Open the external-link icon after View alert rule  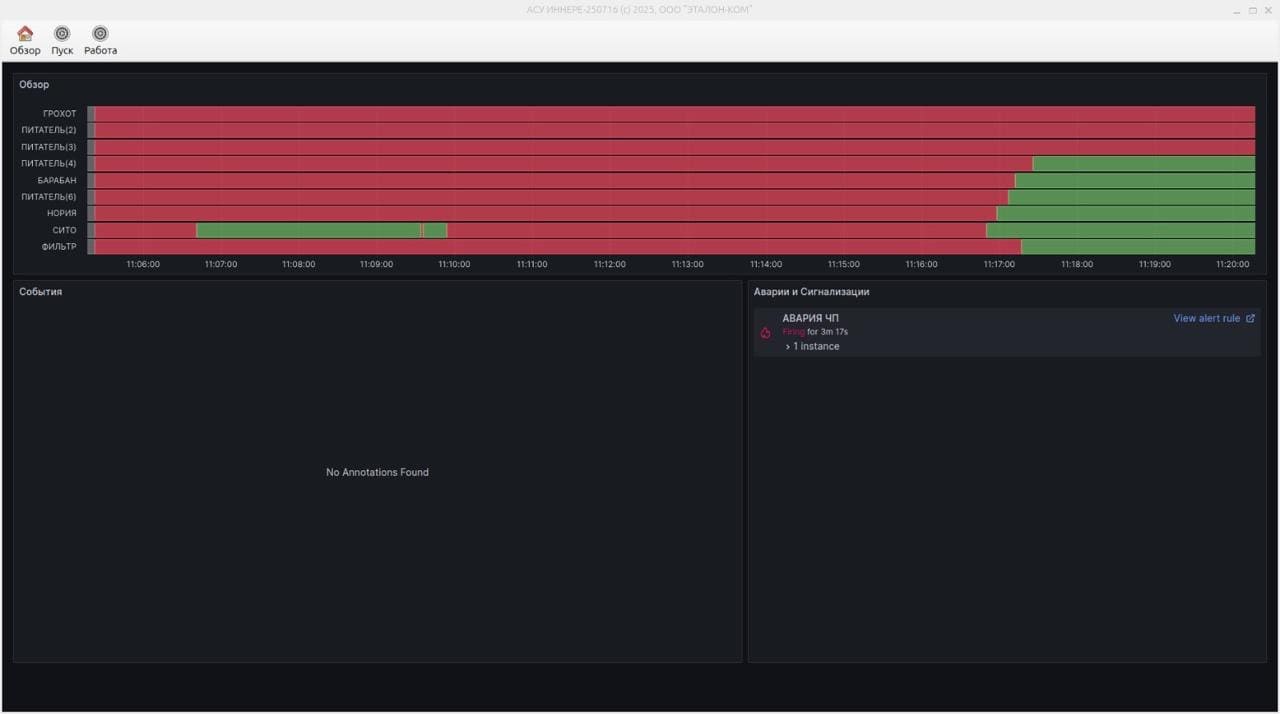(1250, 318)
